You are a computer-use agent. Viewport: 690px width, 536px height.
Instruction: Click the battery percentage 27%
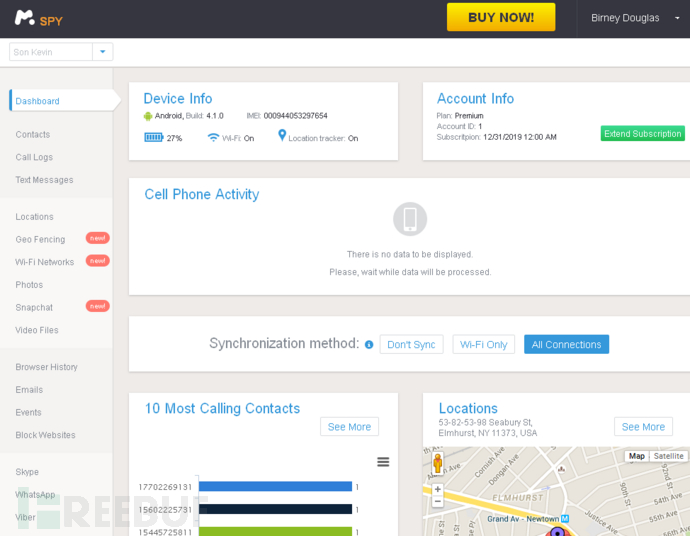coord(174,138)
